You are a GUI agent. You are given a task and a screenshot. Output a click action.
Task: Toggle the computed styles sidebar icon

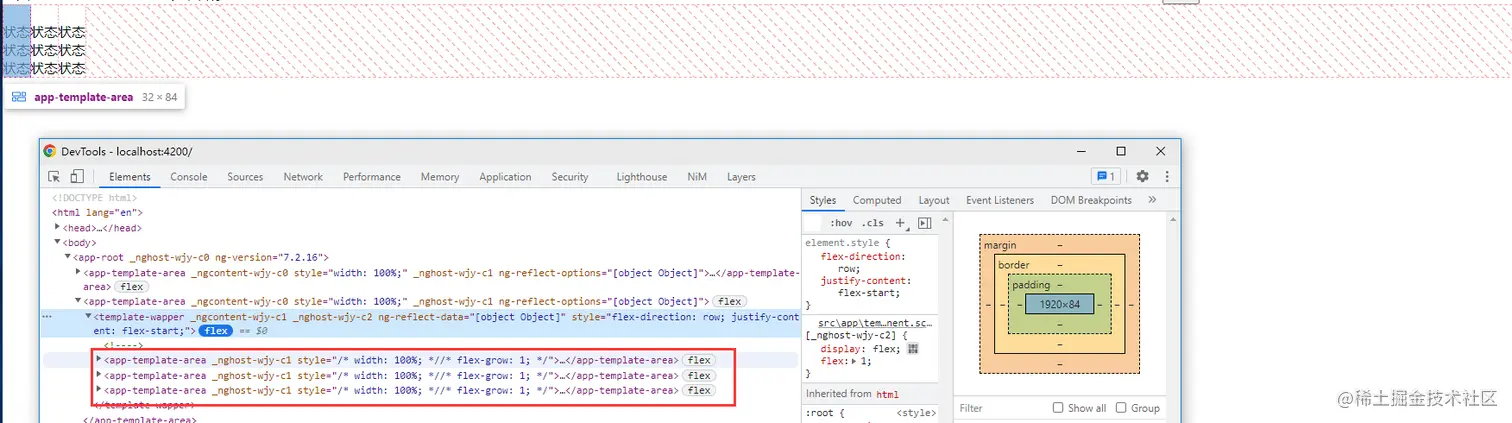pyautogui.click(x=924, y=223)
